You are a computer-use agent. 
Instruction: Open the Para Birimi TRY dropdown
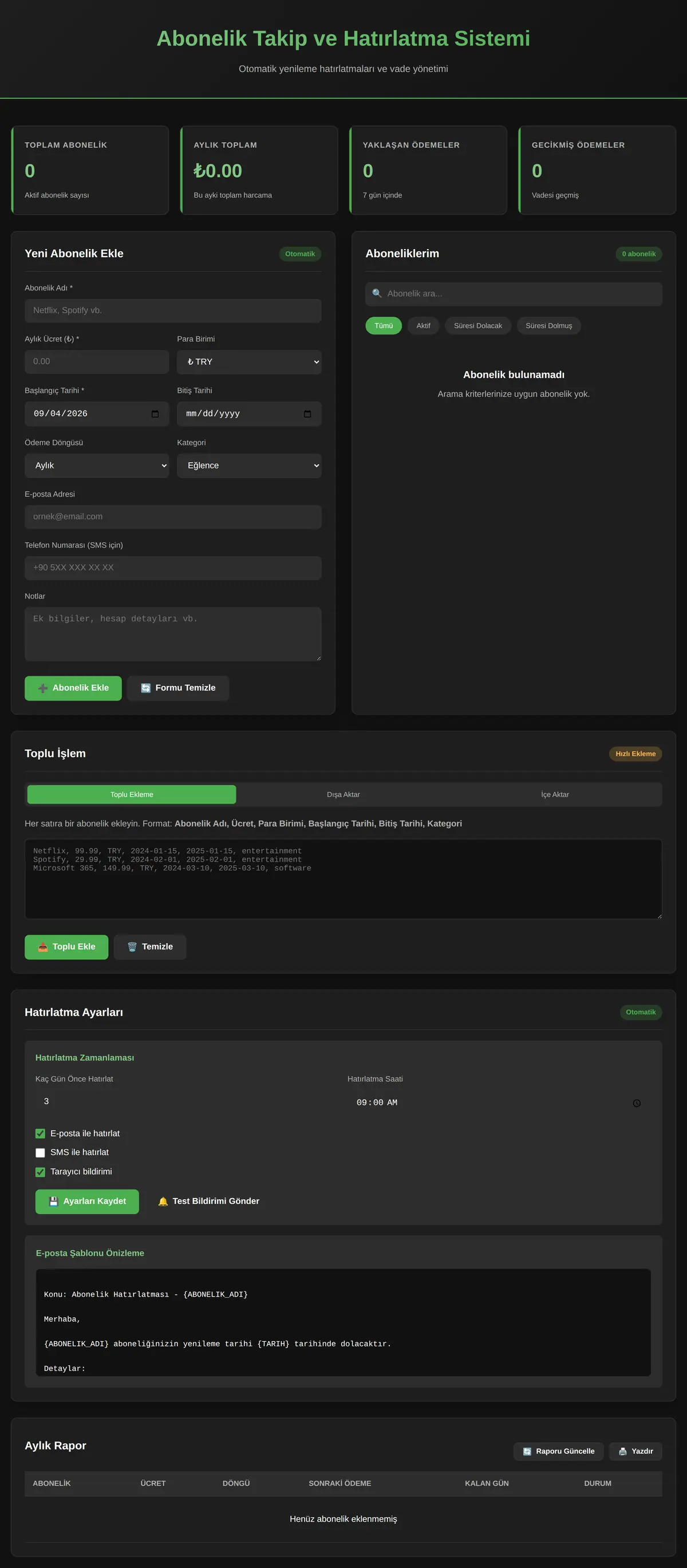pyautogui.click(x=249, y=362)
